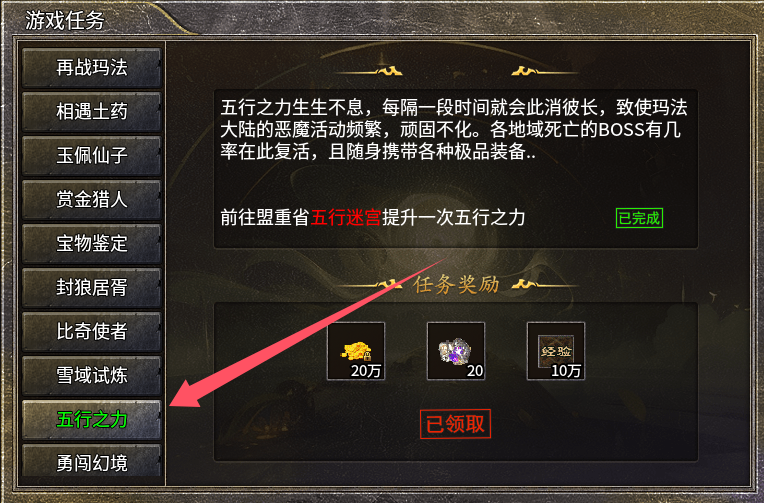Open the 再战玛法 quest

(x=92, y=67)
